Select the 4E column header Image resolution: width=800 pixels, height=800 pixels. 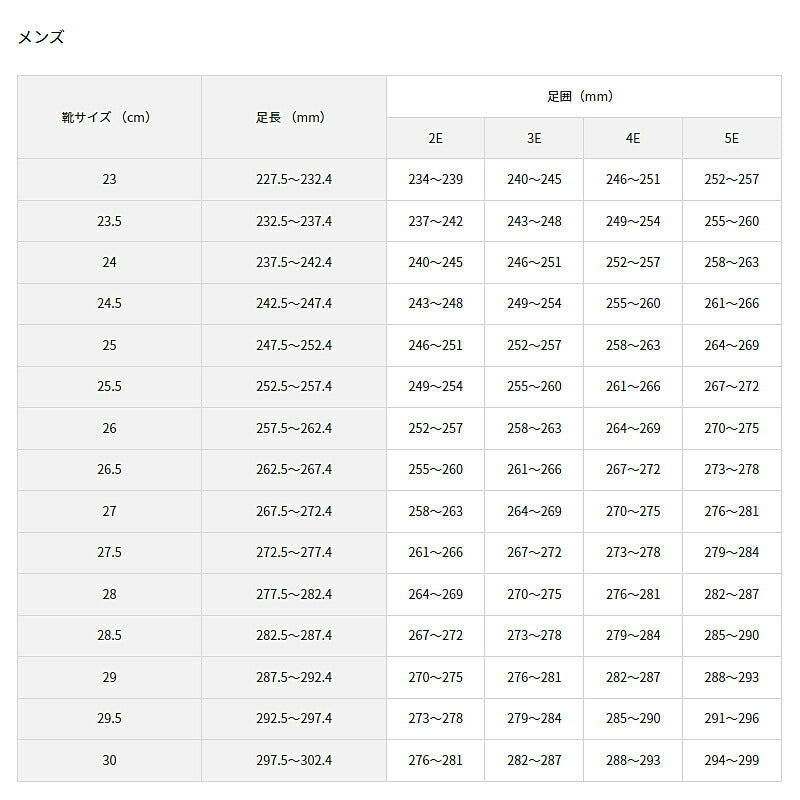(632, 138)
